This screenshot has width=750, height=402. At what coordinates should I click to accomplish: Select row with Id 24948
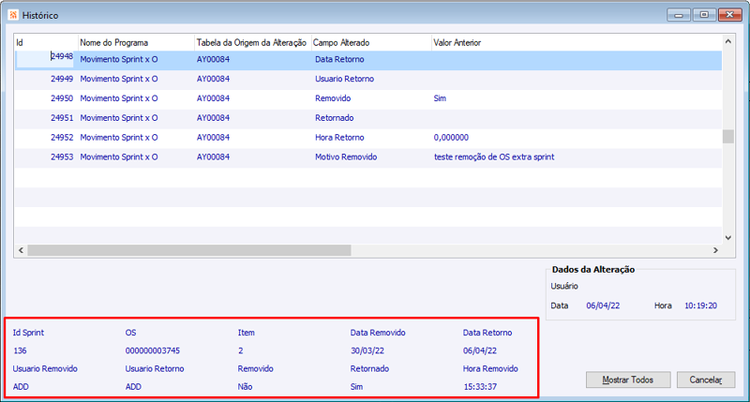(368, 60)
